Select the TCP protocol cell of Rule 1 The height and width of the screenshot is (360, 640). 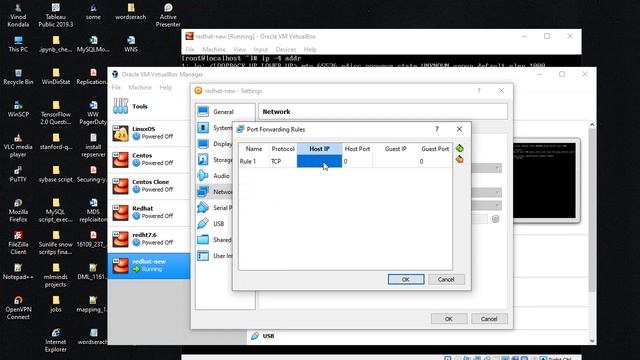[x=283, y=161]
